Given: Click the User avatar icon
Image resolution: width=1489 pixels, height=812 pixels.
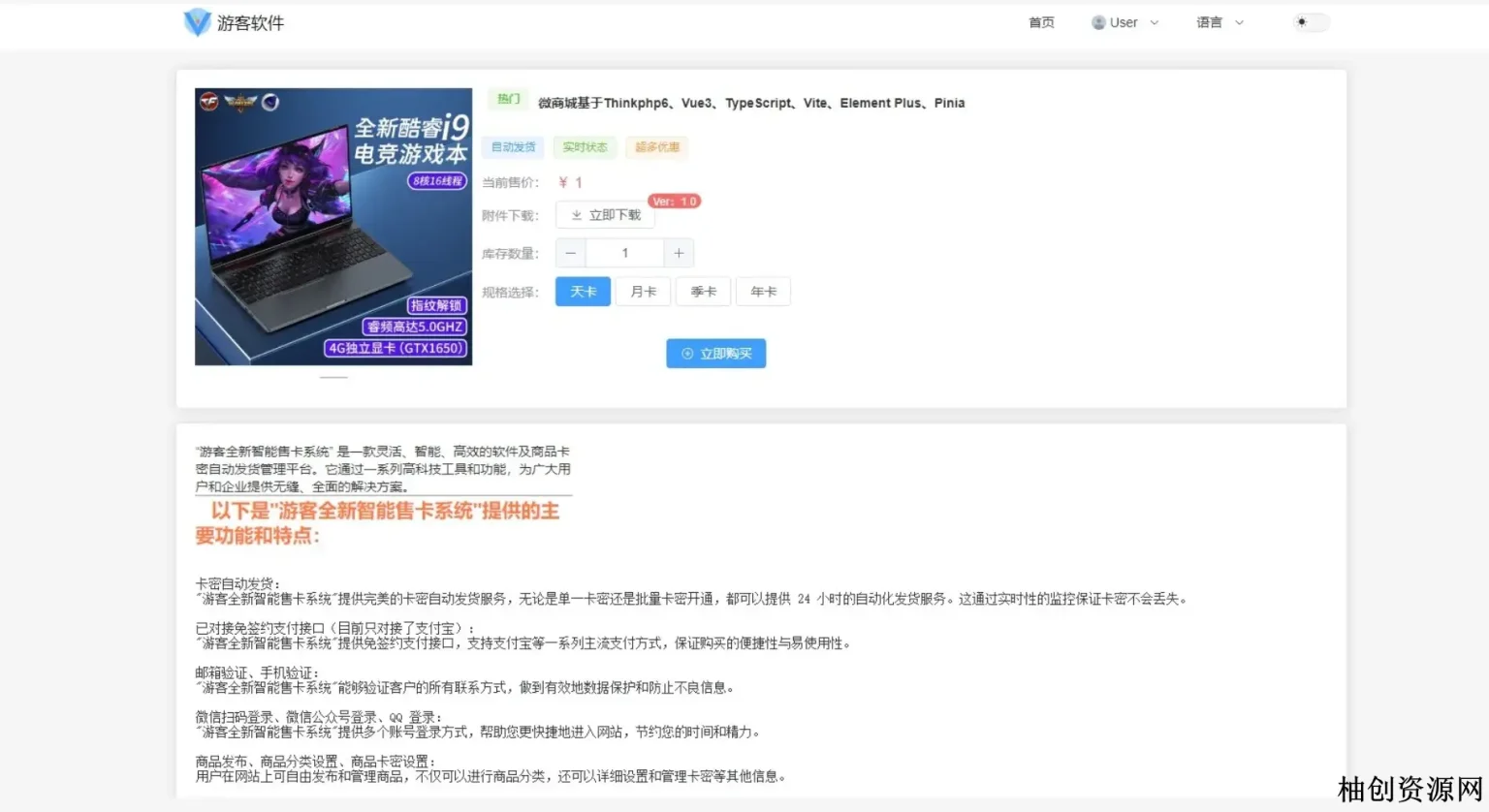Looking at the screenshot, I should pos(1098,22).
